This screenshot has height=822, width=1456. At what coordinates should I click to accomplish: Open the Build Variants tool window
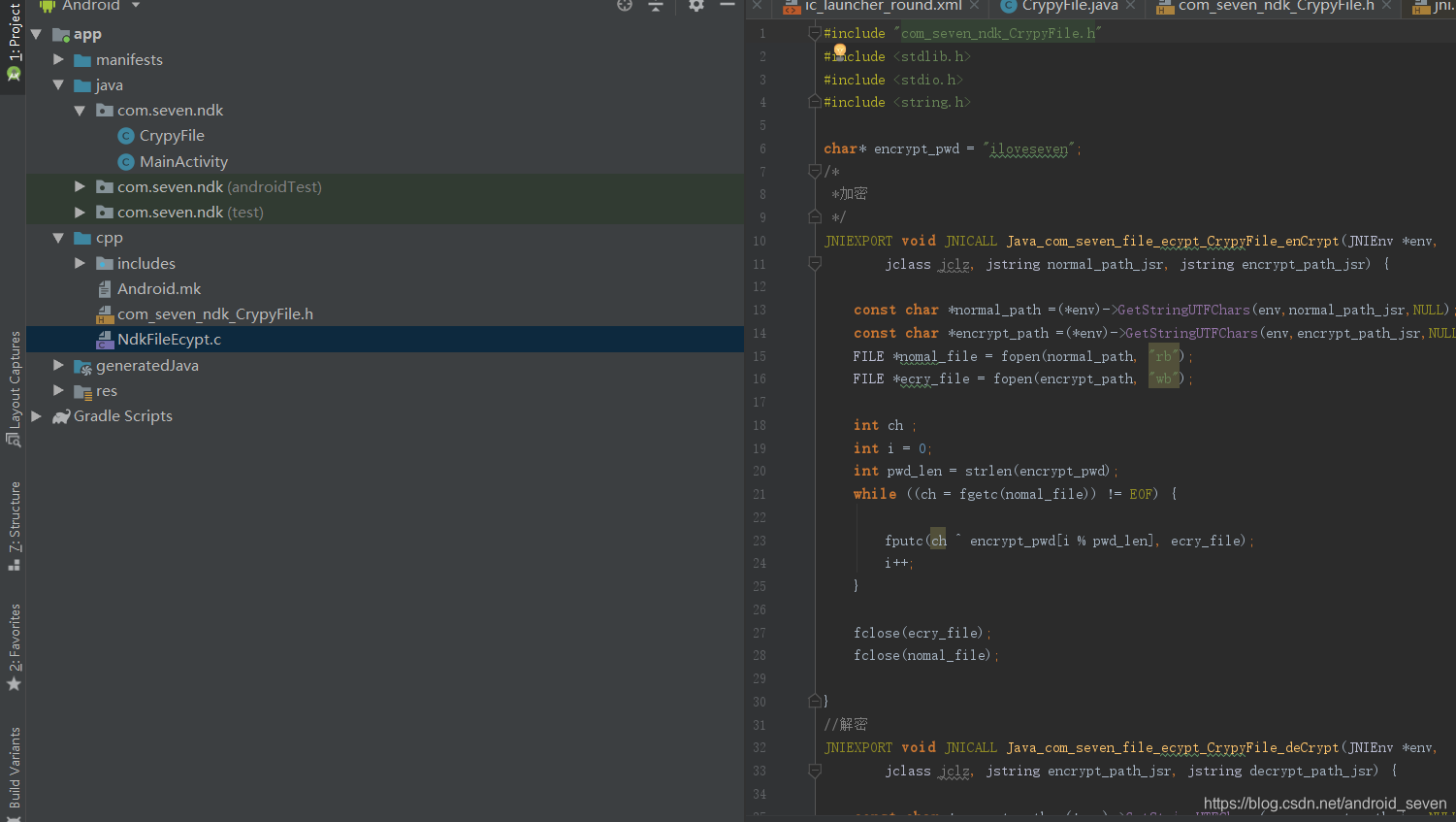(x=14, y=773)
